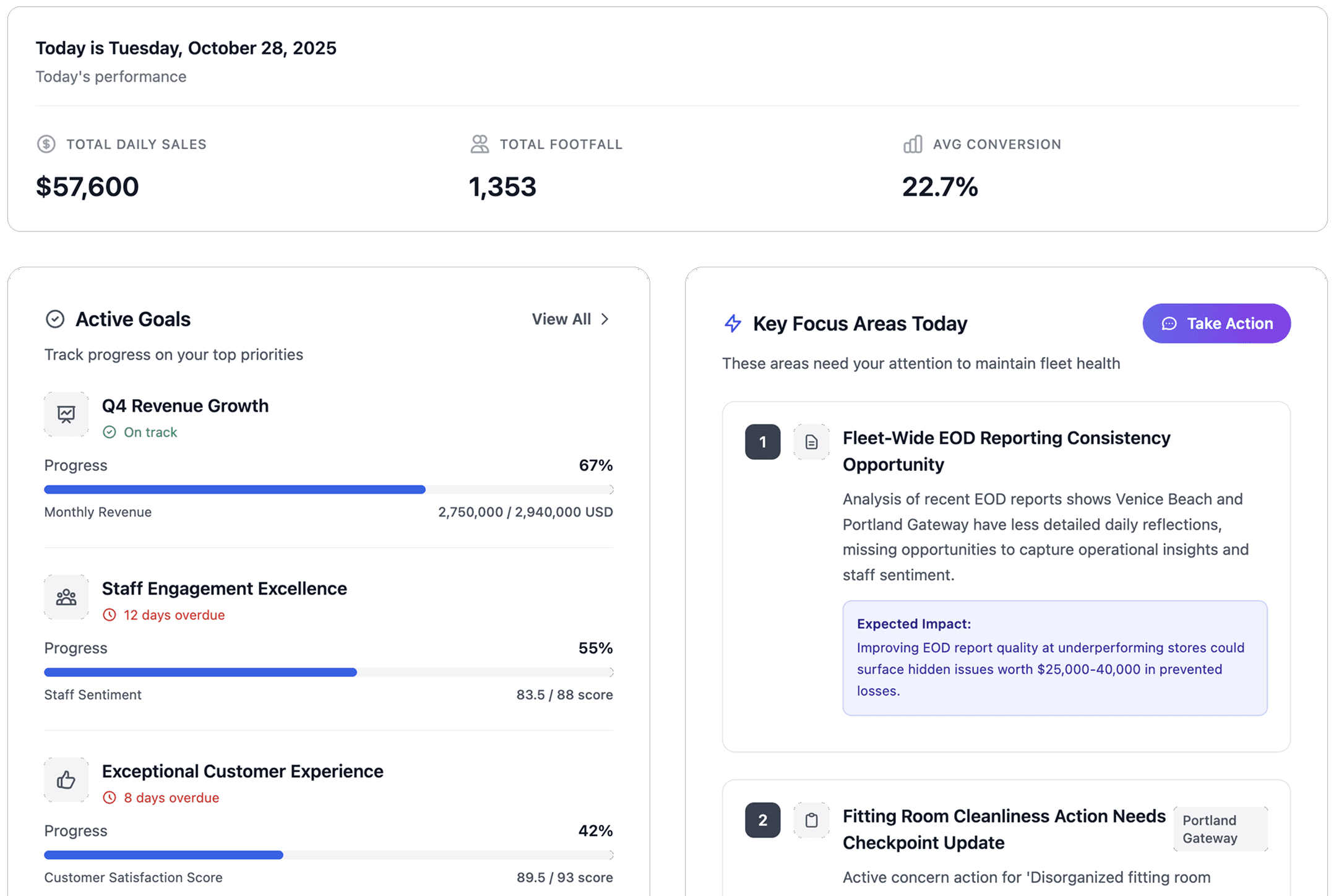
Task: Click the clipboard icon beside Fitting Room Cleanliness
Action: pyautogui.click(x=811, y=820)
